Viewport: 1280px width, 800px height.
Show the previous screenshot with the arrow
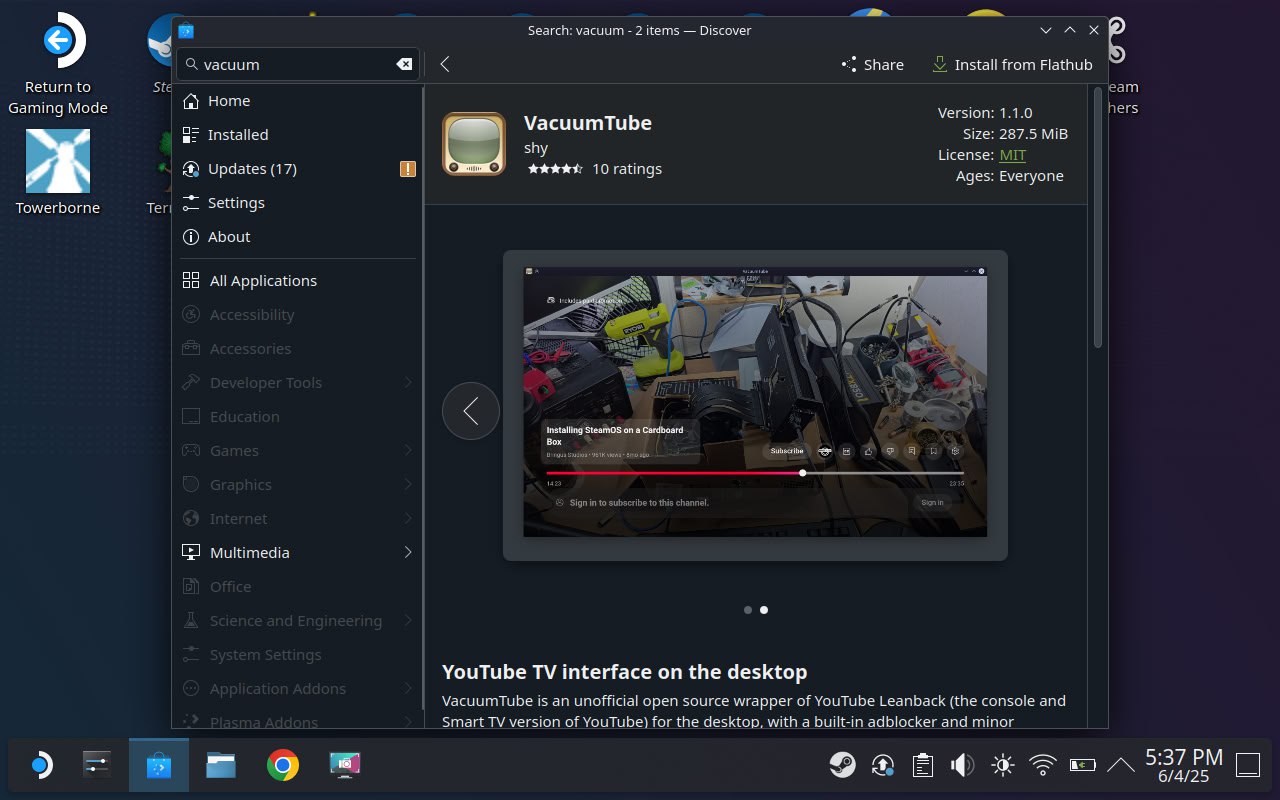[x=471, y=410]
